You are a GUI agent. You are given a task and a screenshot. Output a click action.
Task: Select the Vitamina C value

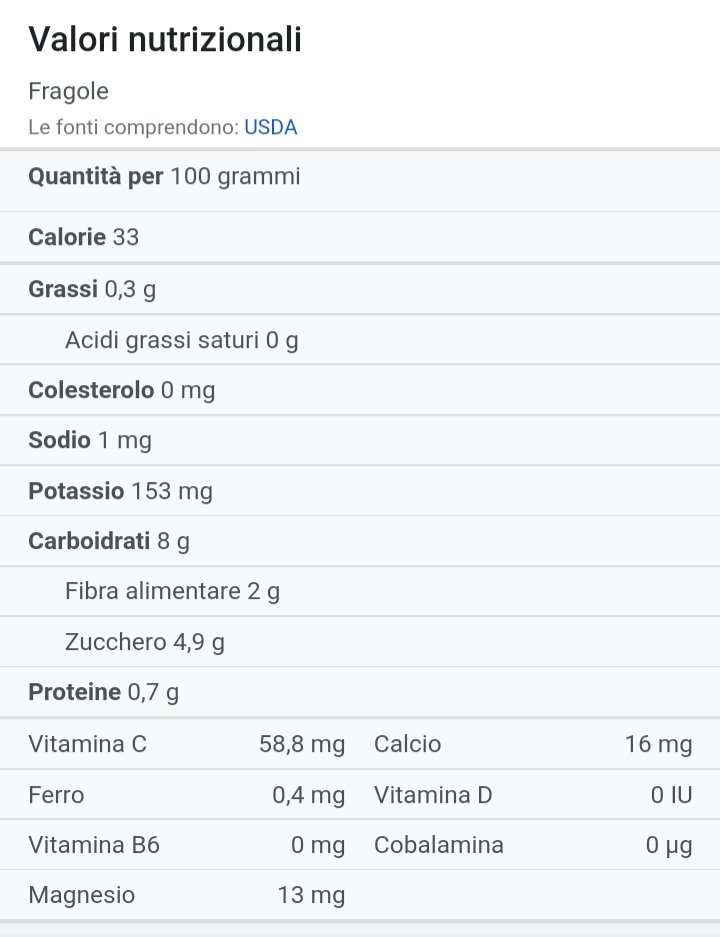[x=302, y=745]
